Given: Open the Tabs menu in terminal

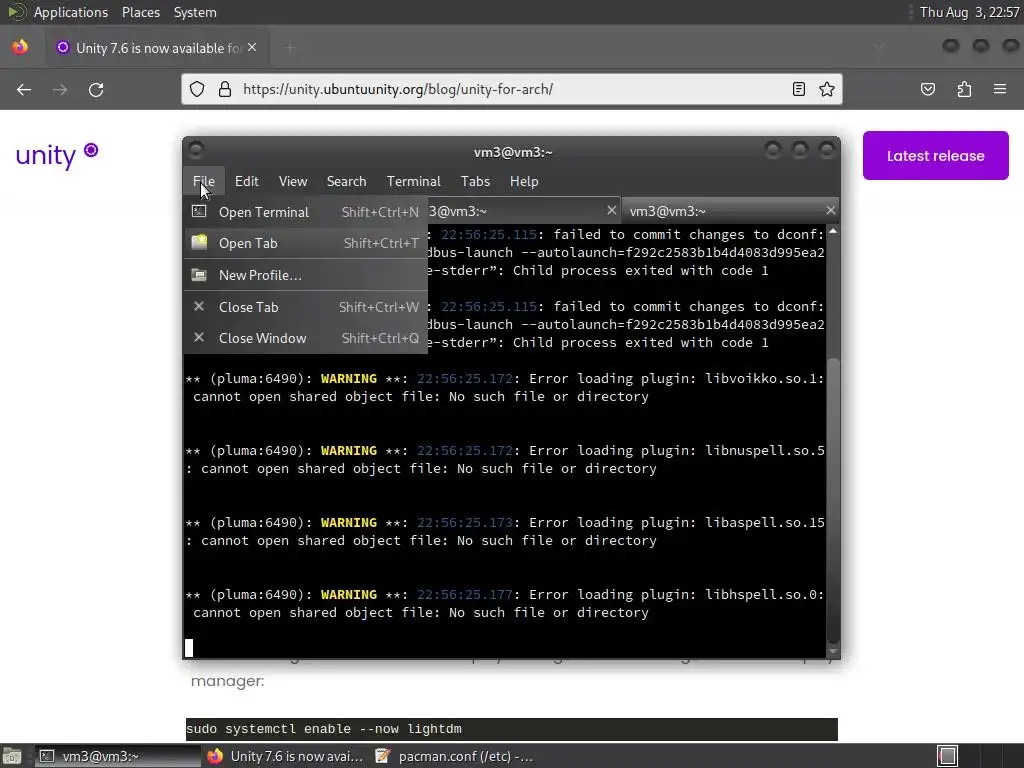Looking at the screenshot, I should pos(475,182).
